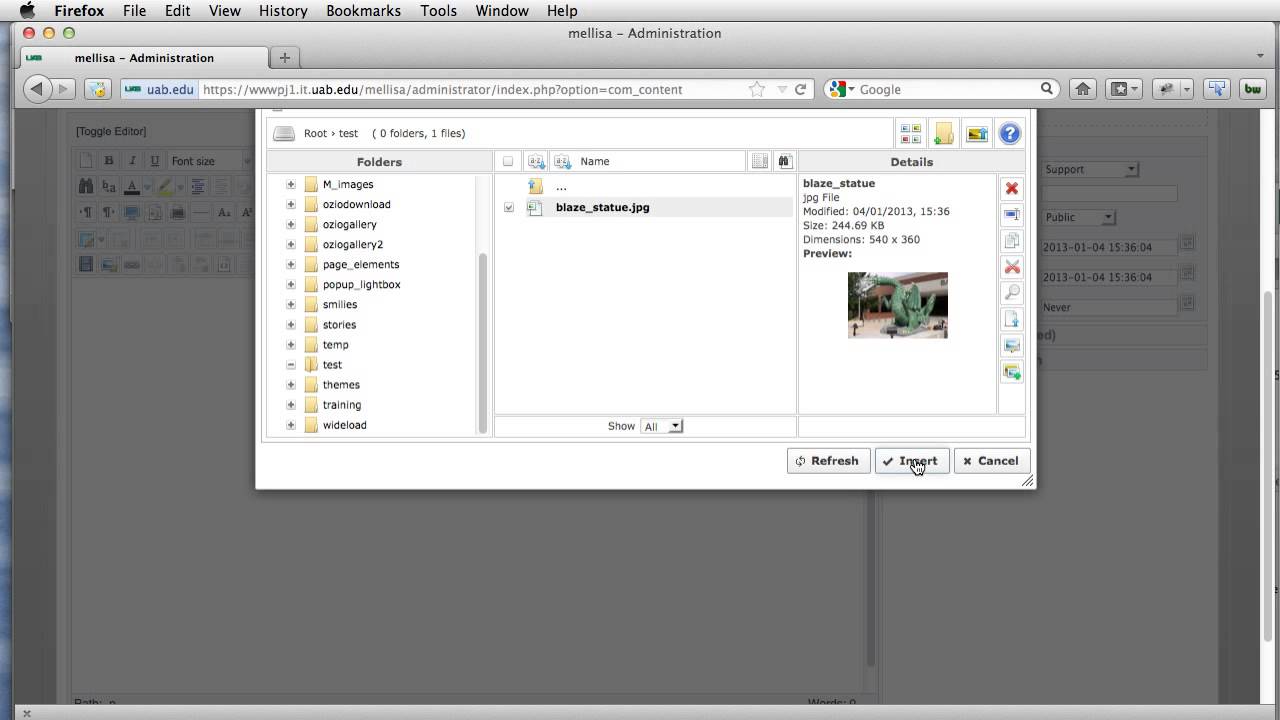Open a new browser tab

click(x=284, y=57)
